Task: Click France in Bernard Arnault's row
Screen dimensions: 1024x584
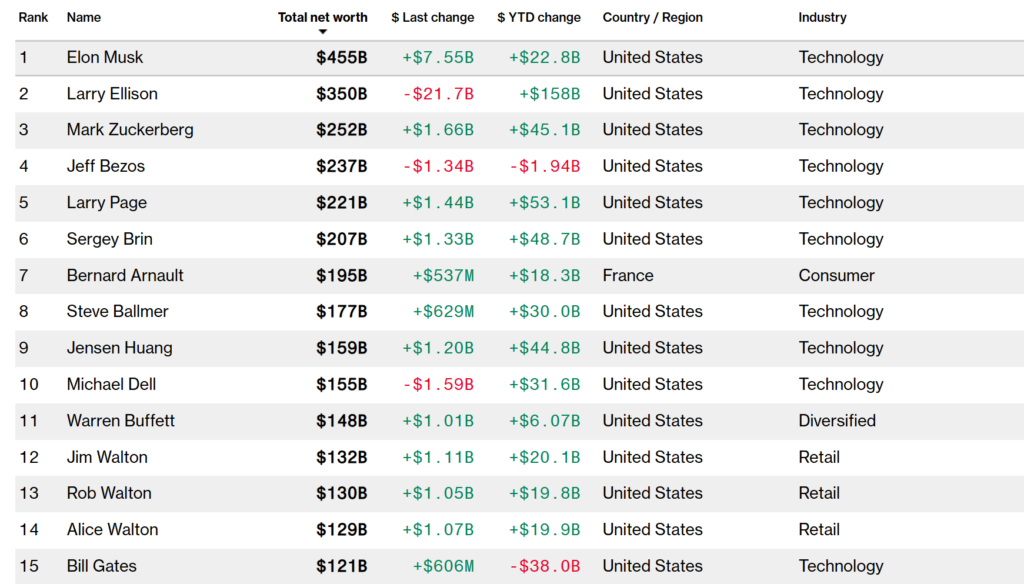Action: pos(628,275)
